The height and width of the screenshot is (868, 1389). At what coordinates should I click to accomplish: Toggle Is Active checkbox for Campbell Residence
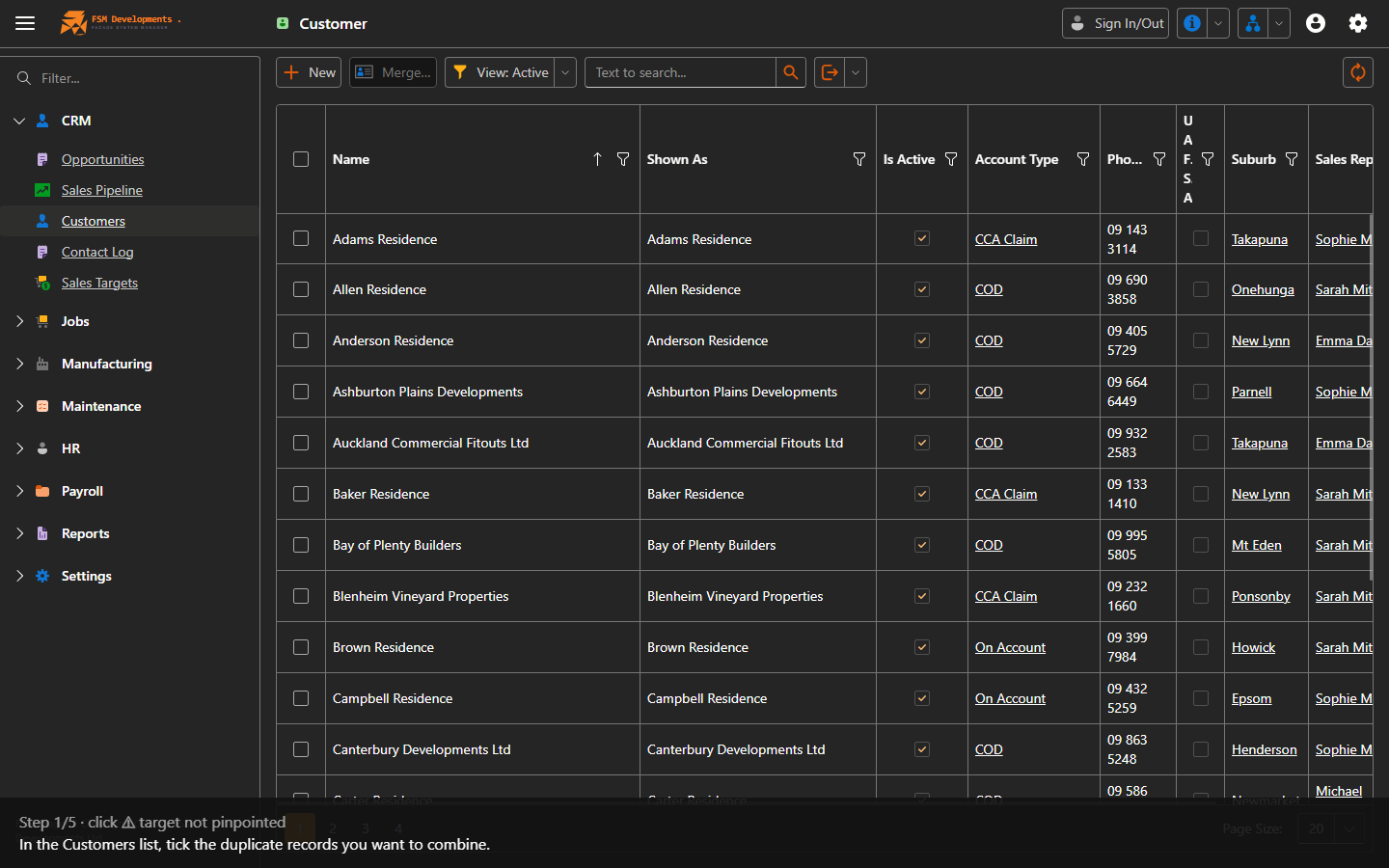pyautogui.click(x=922, y=698)
